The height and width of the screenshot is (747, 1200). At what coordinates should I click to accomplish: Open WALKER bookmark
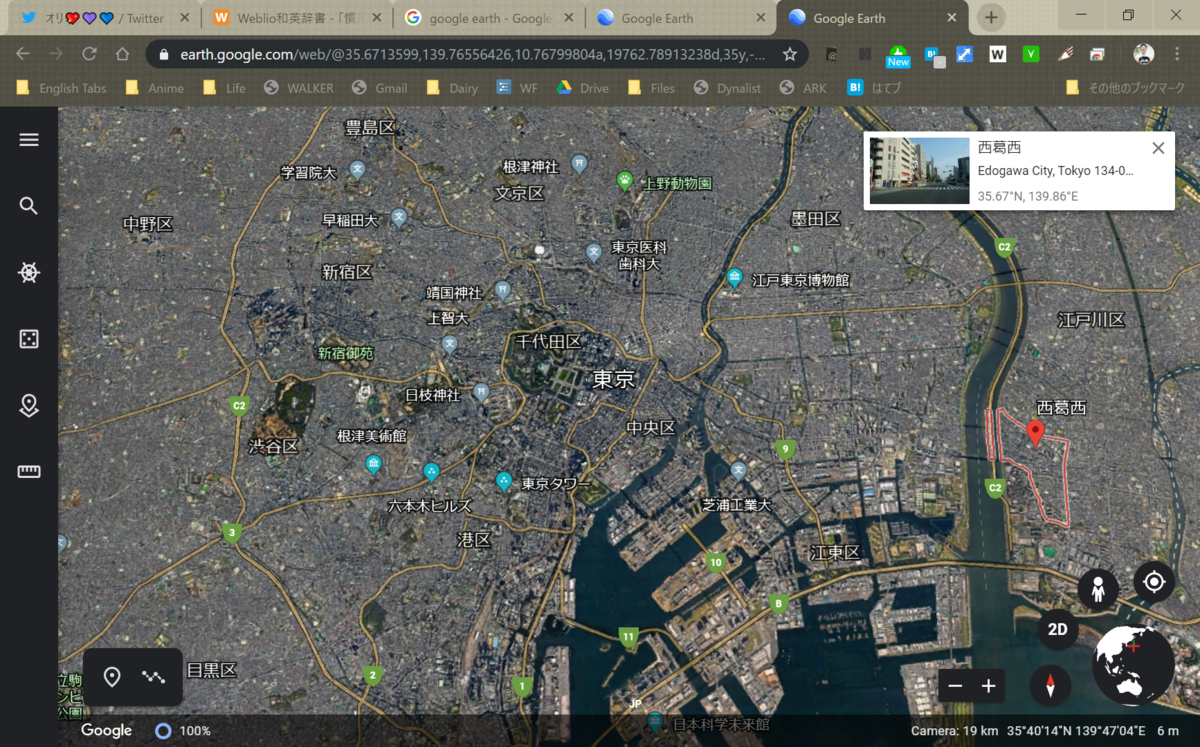(x=298, y=88)
